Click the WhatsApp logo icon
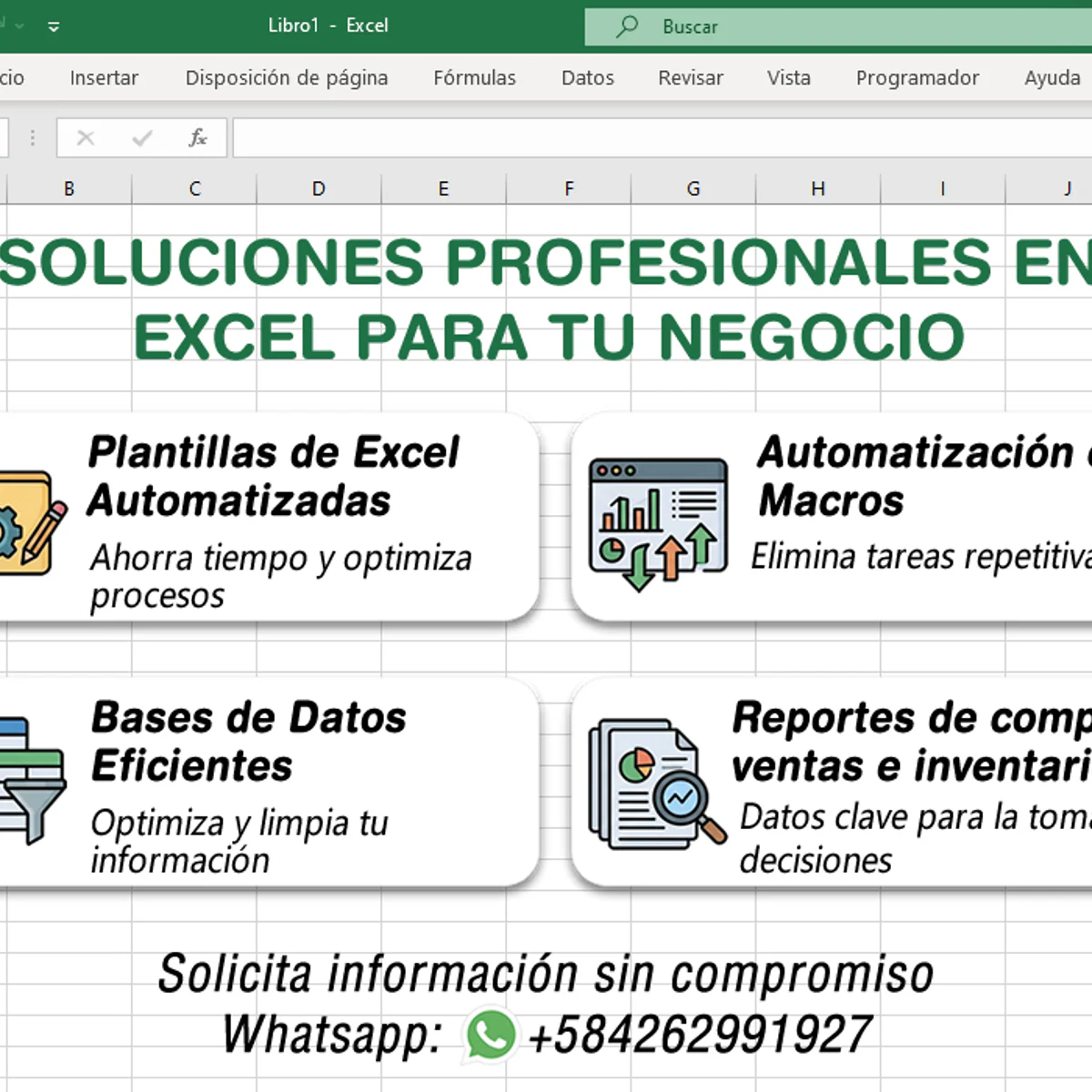This screenshot has height=1092, width=1092. (x=491, y=1036)
